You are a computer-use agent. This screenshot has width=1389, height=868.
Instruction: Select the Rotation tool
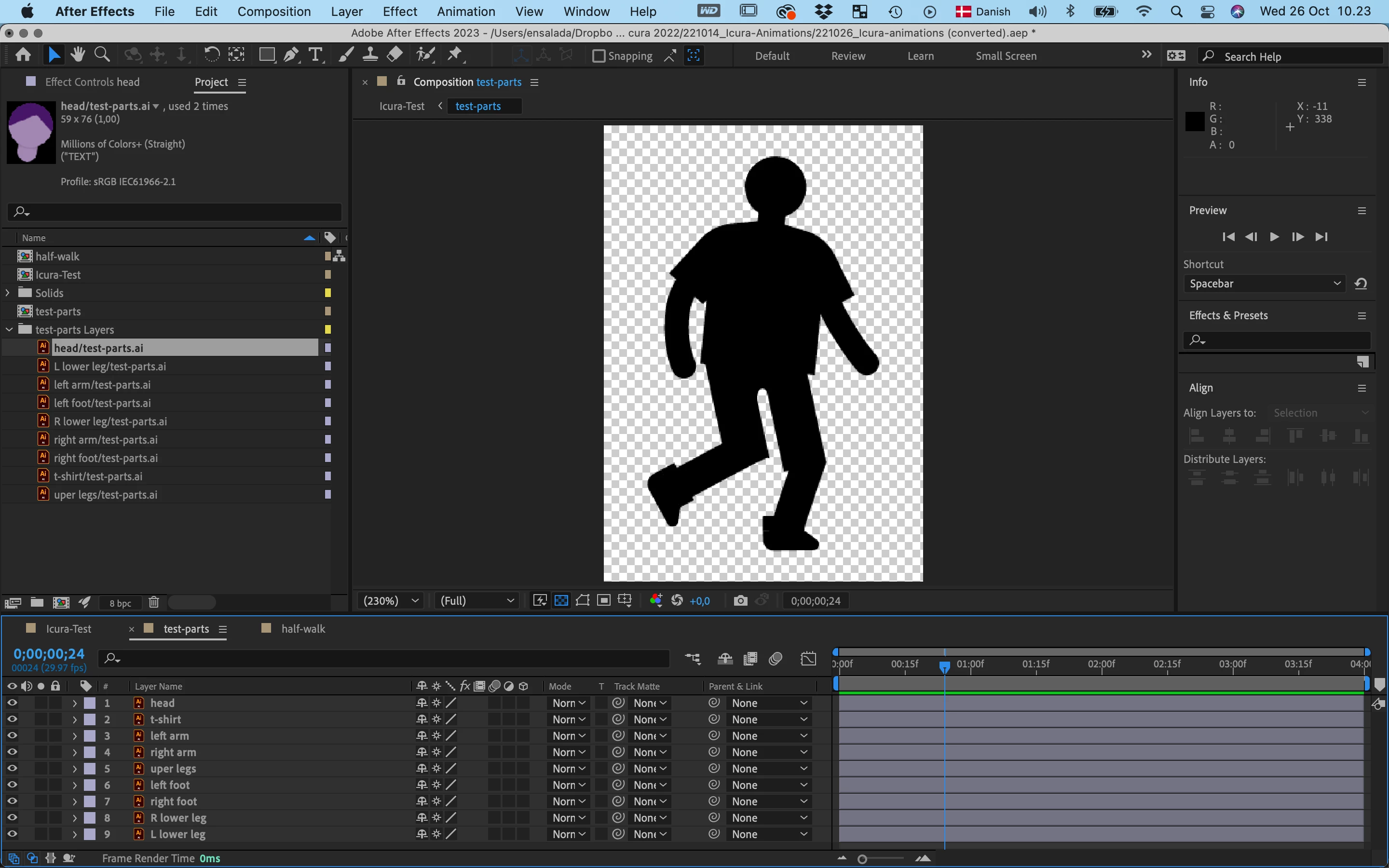point(211,55)
